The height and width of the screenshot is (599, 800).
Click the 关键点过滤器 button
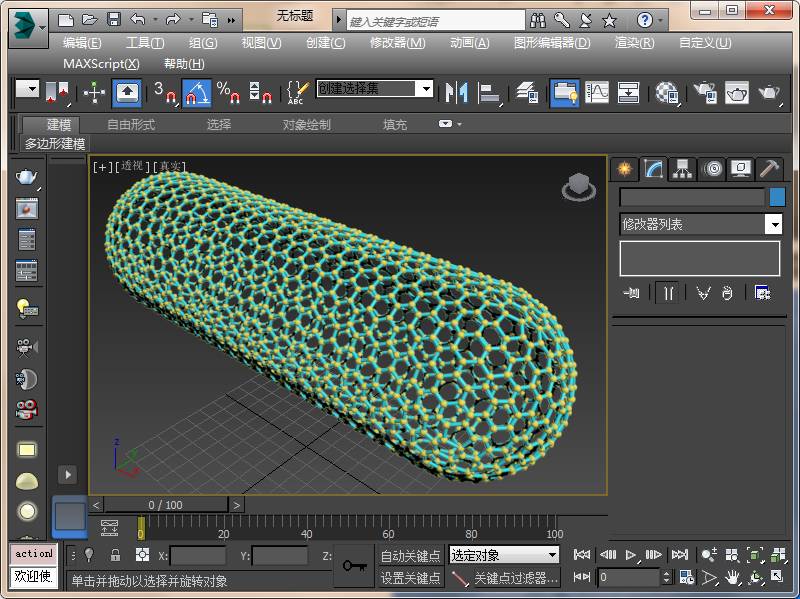click(516, 578)
